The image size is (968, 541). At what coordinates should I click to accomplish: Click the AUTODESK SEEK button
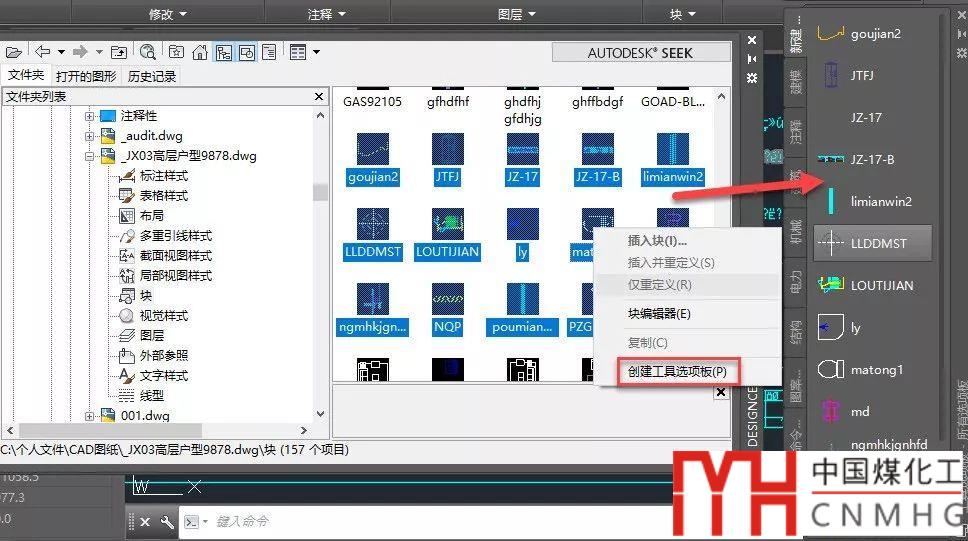(x=640, y=53)
